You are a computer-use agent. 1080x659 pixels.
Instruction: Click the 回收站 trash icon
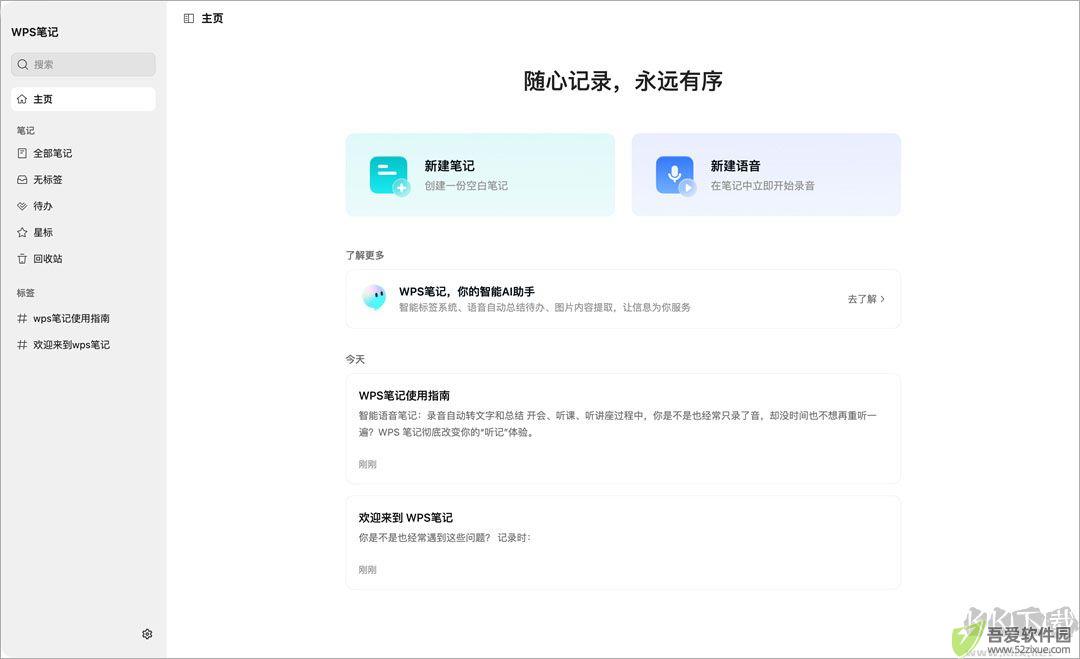pos(22,259)
